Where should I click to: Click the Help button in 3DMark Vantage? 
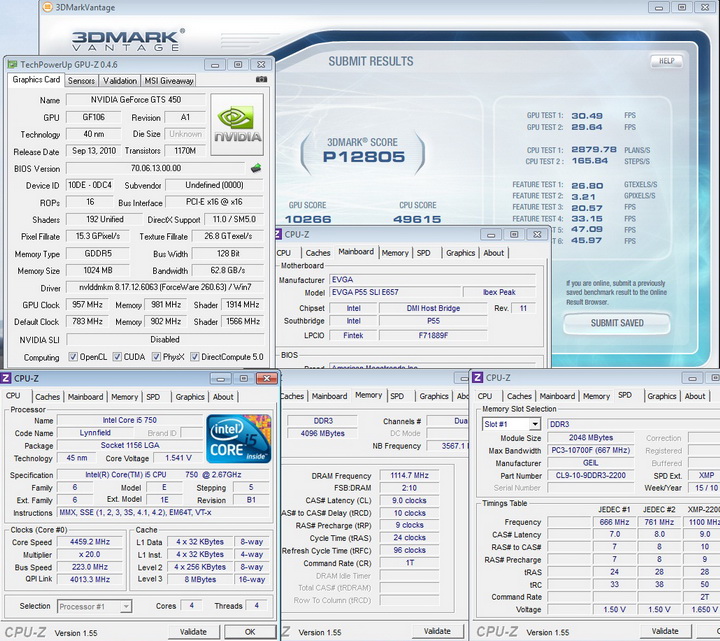(667, 61)
